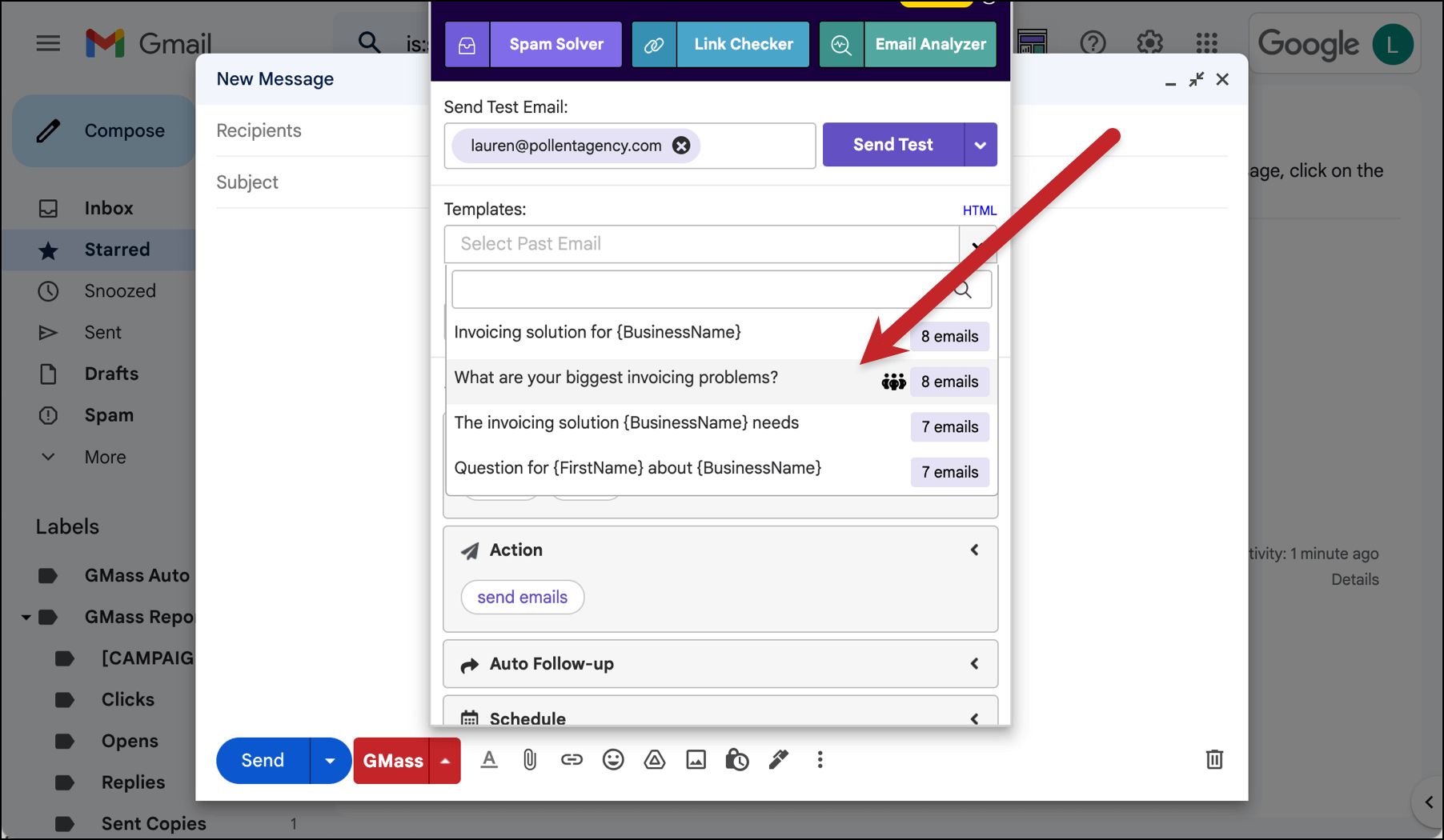Select What are your biggest invoicing problems template
The height and width of the screenshot is (840, 1444).
pos(721,381)
